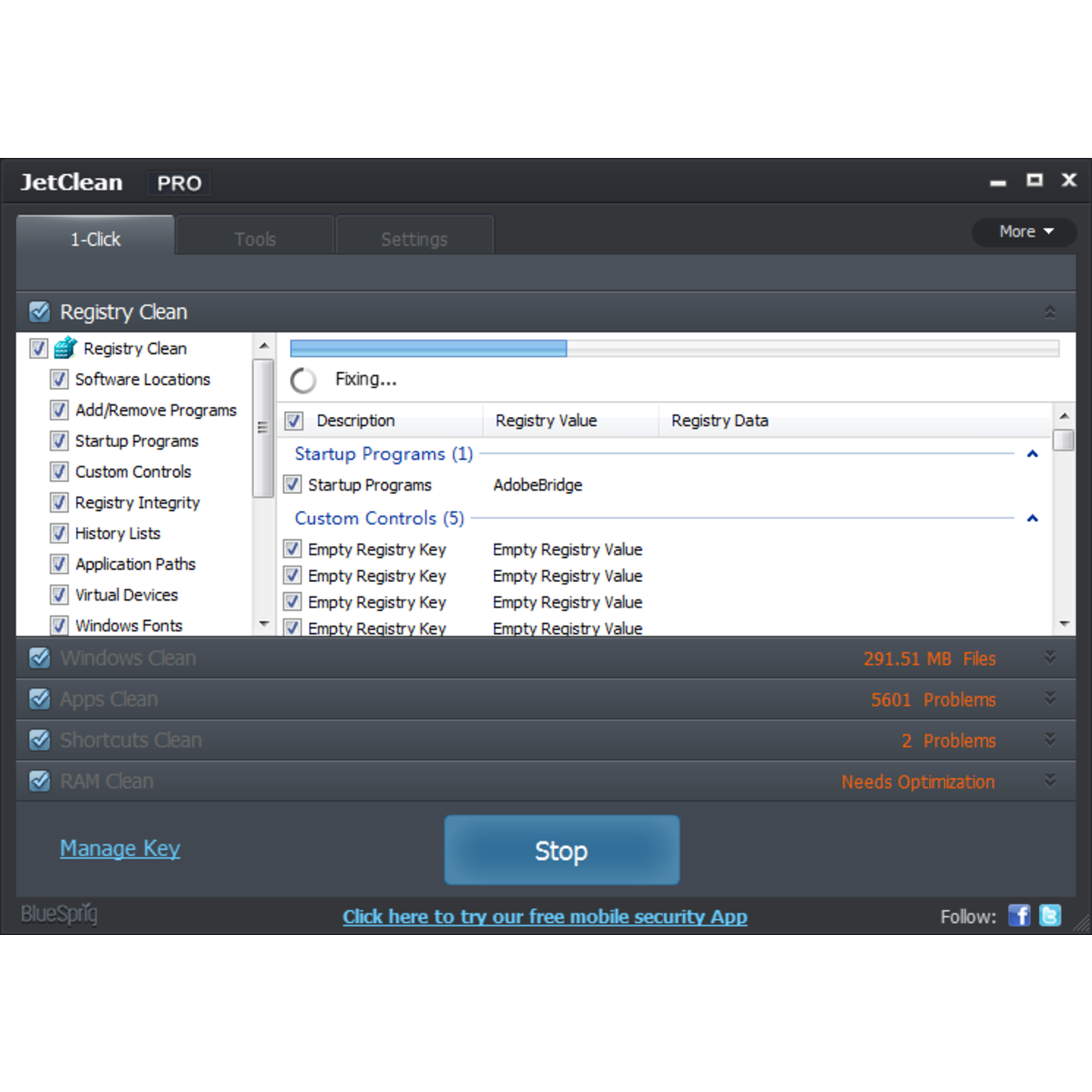
Task: Click the Registry Clean checkmark shield icon in the header
Action: click(39, 311)
